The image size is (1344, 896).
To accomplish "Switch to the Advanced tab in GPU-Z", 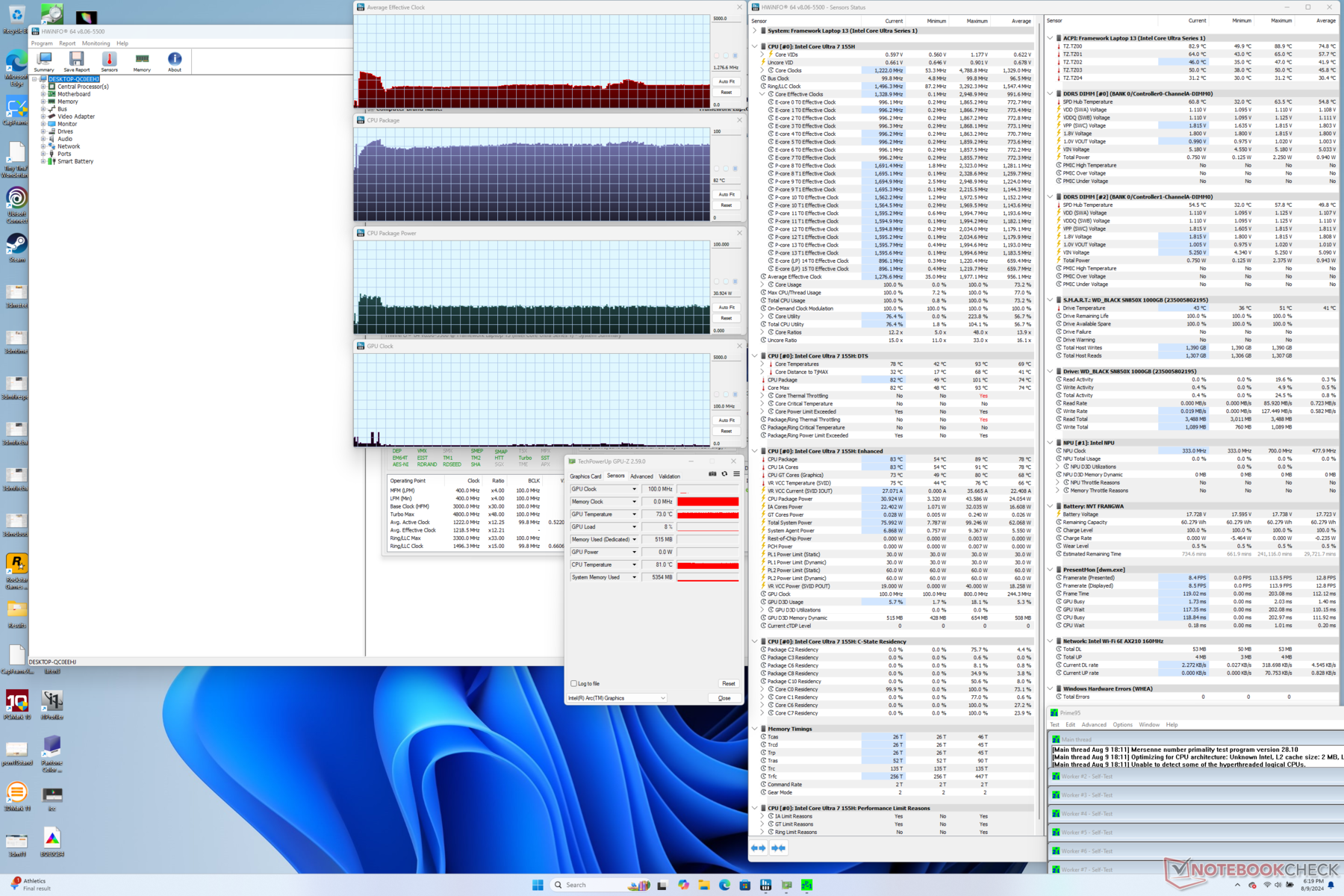I will pos(641,476).
